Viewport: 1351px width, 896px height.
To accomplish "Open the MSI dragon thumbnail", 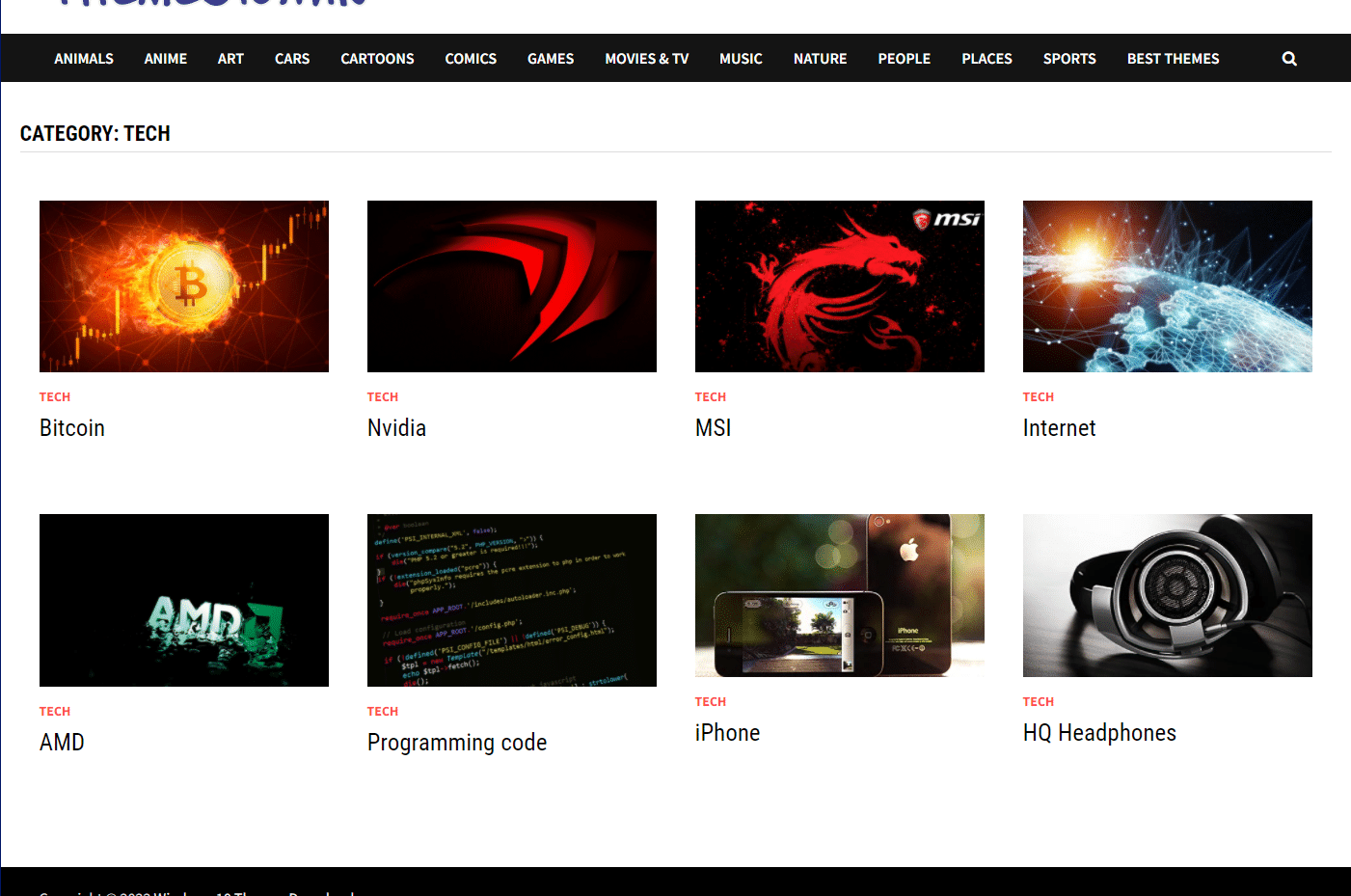I will (840, 286).
